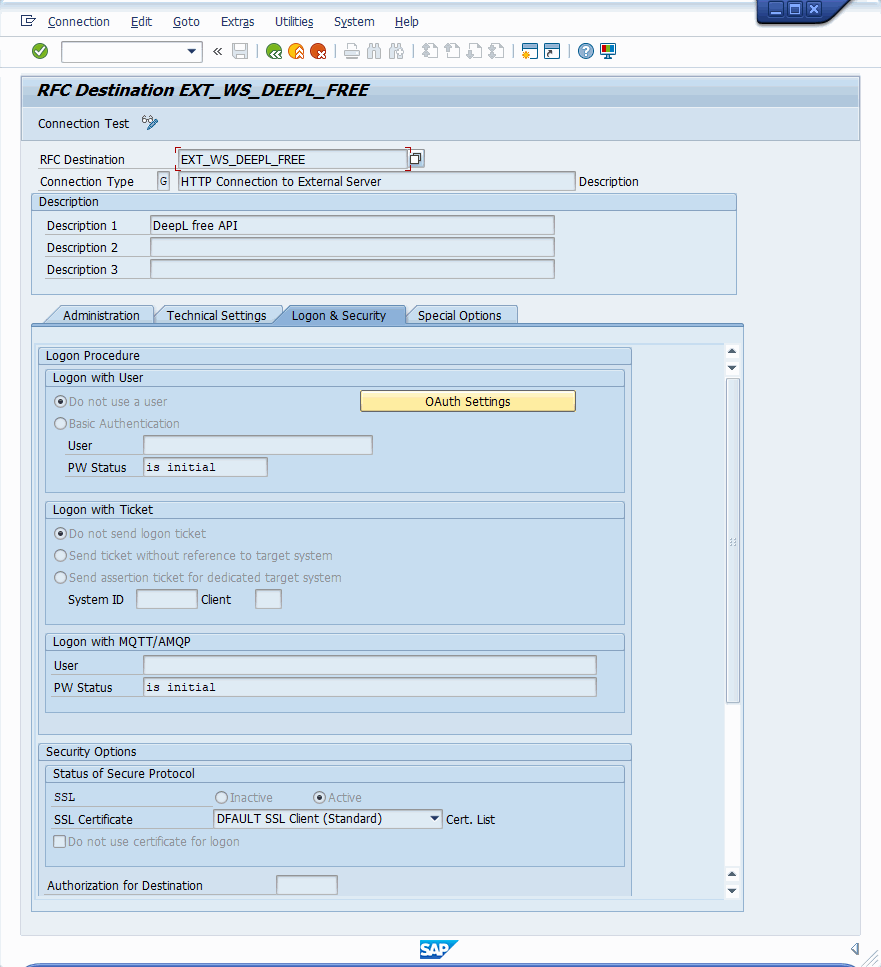Click the Find Next binoculars icon

point(396,51)
